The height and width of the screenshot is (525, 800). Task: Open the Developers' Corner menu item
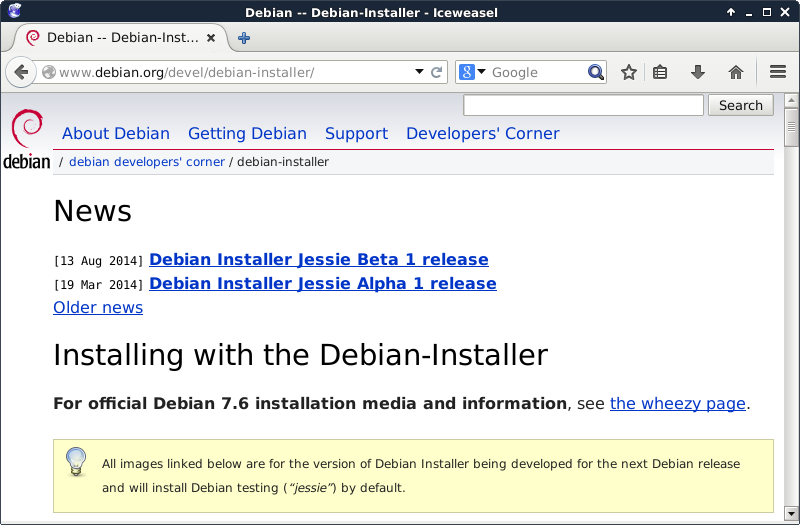point(482,133)
